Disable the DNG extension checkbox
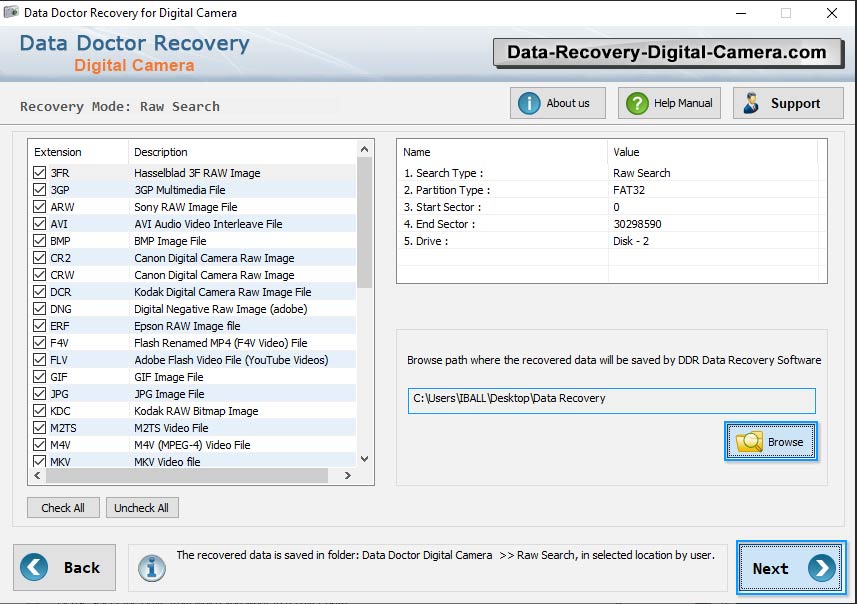The height and width of the screenshot is (604, 857). (39, 309)
